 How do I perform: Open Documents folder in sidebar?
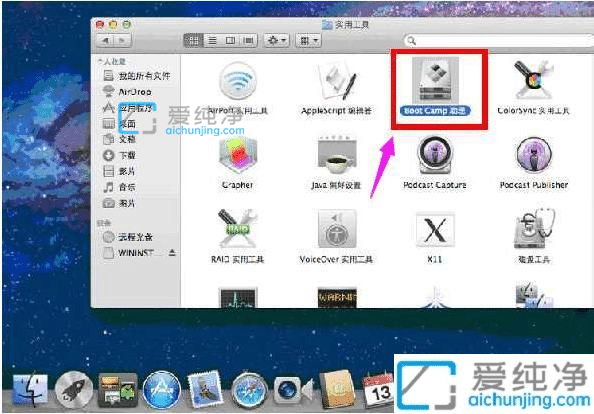click(x=120, y=139)
